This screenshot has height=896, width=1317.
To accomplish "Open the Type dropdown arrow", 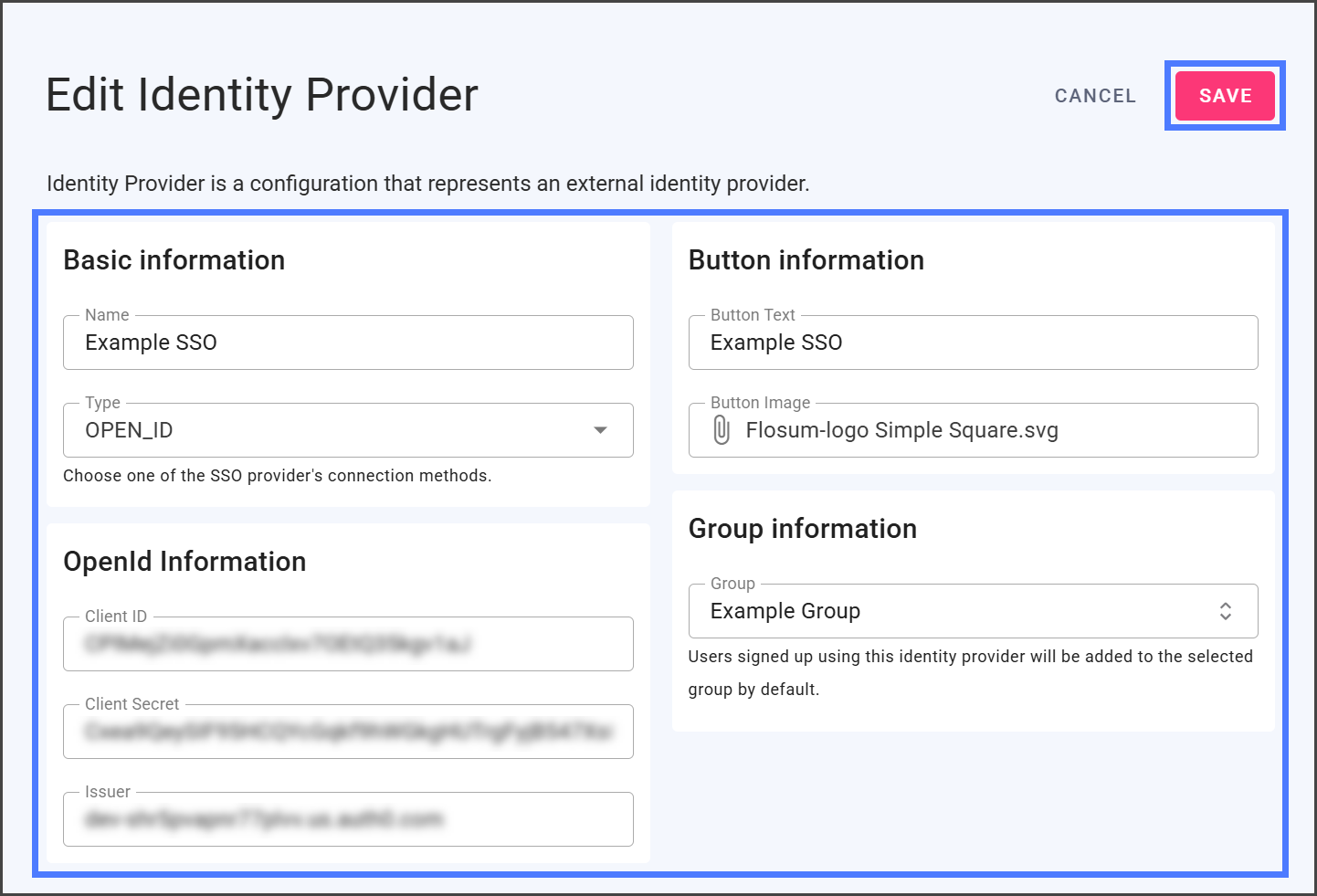I will 600,430.
